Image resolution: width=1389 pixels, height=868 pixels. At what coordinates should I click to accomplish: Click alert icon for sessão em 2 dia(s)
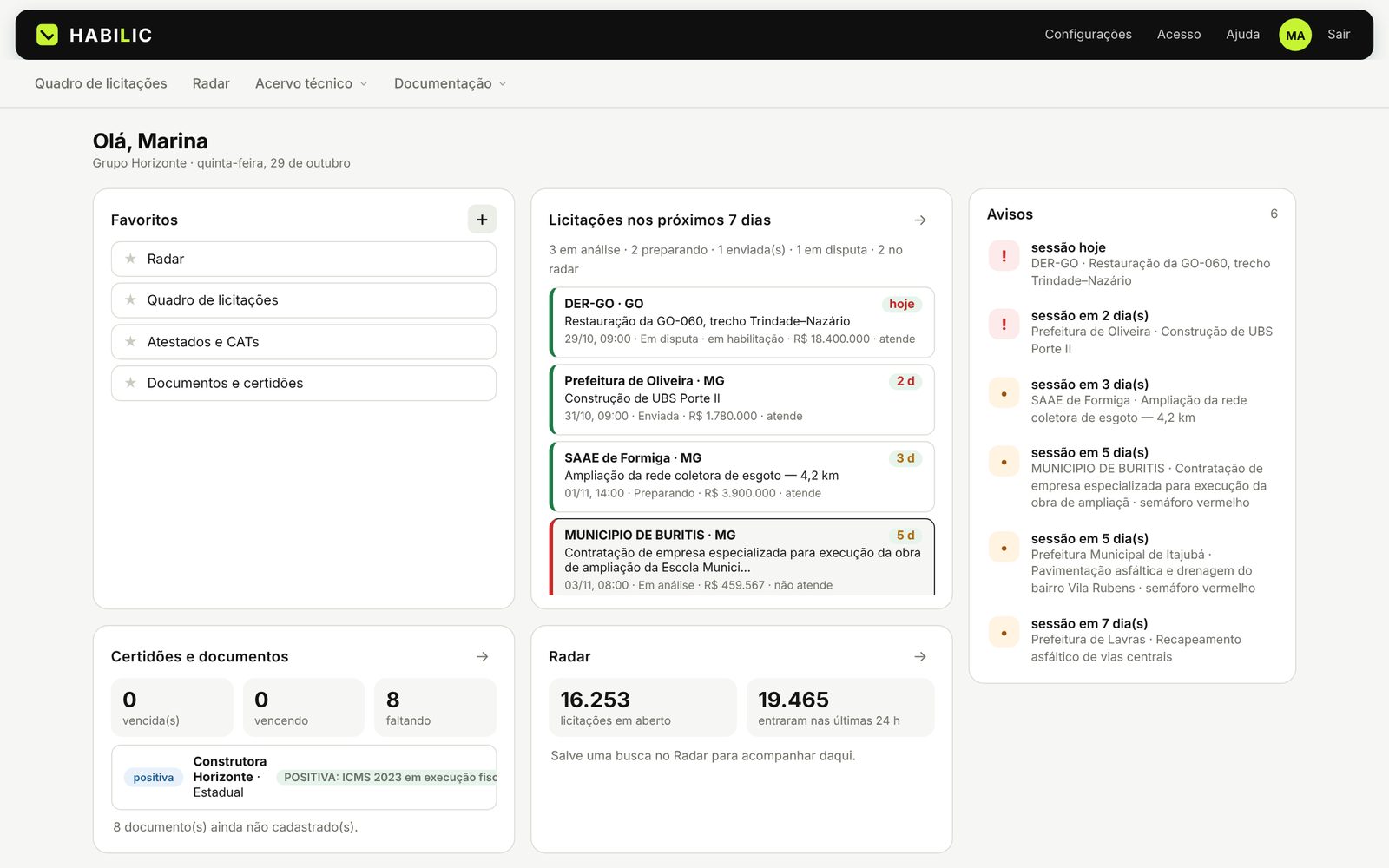1004,325
